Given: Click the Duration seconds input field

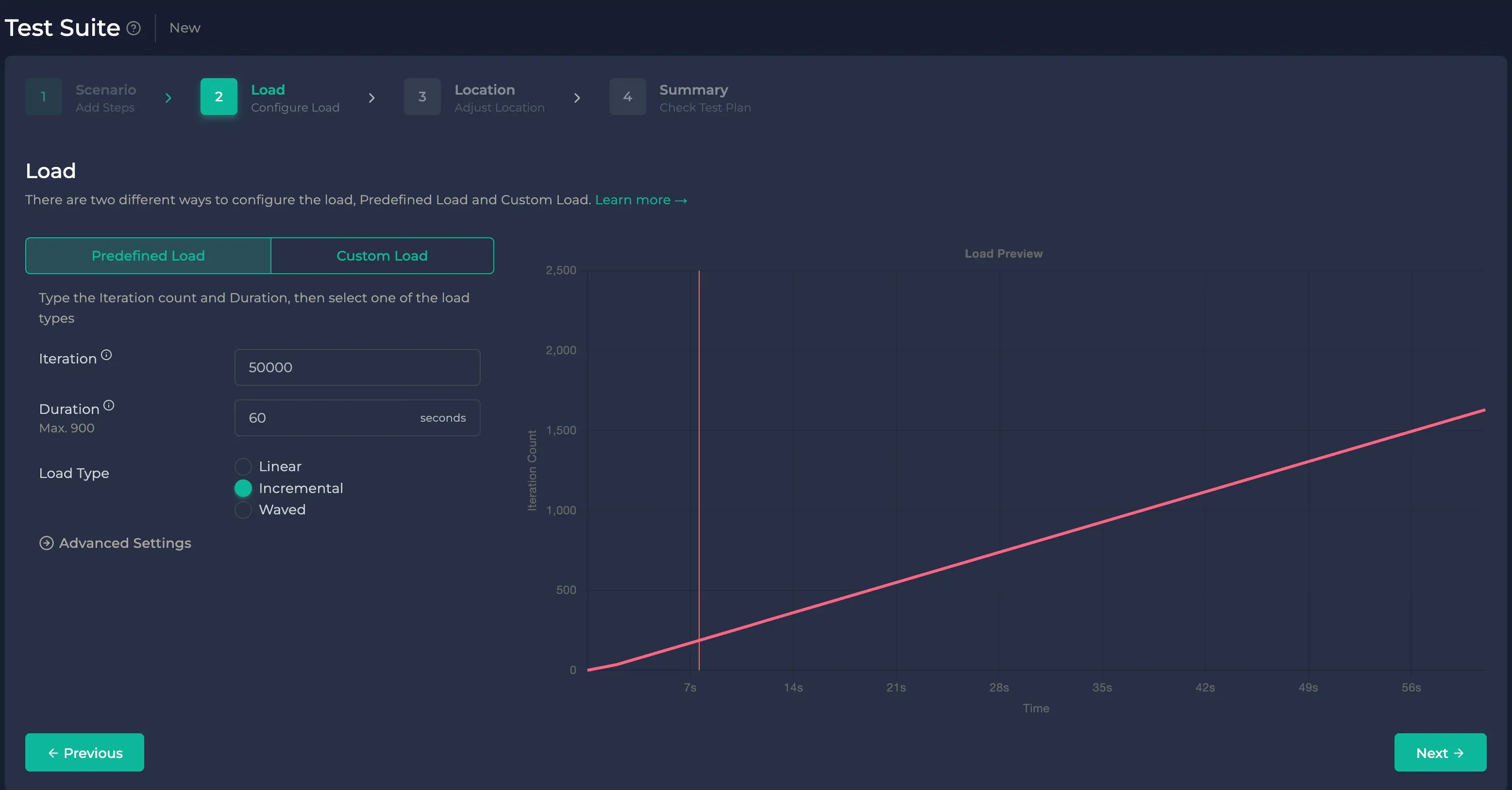Looking at the screenshot, I should tap(357, 418).
